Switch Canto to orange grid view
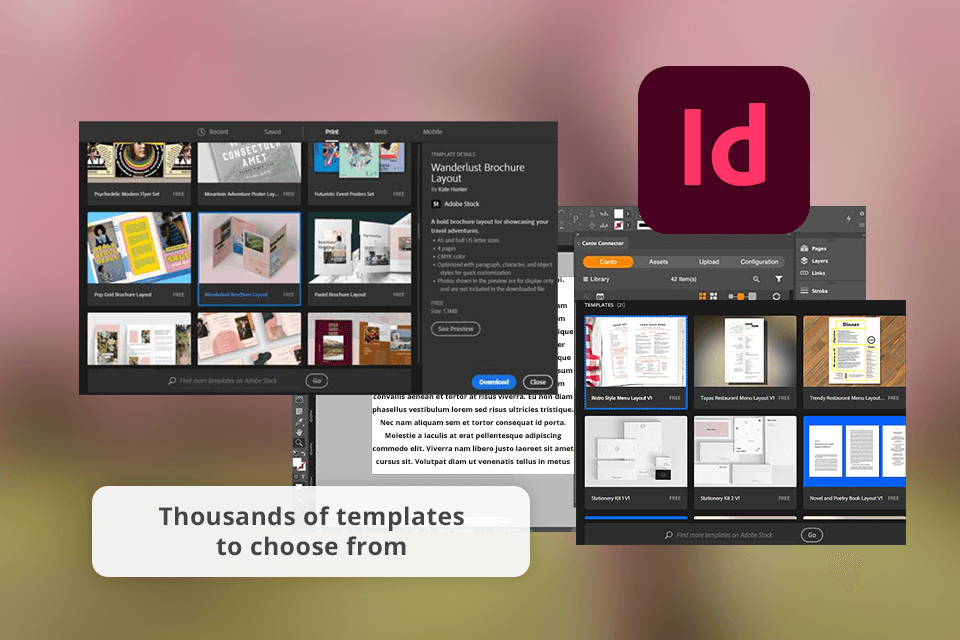Image resolution: width=960 pixels, height=640 pixels. tap(703, 296)
